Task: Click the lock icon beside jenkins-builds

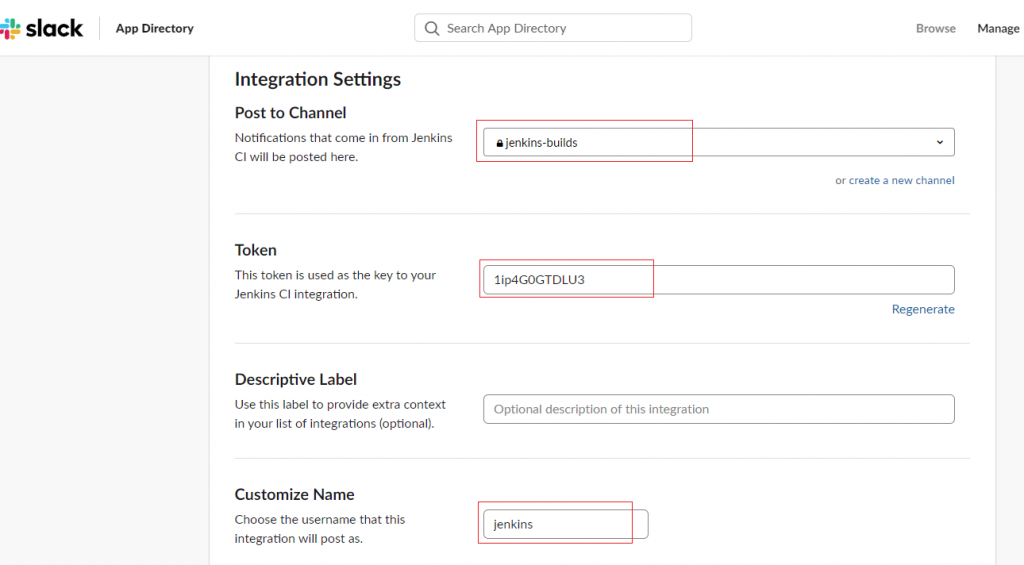Action: [x=499, y=143]
